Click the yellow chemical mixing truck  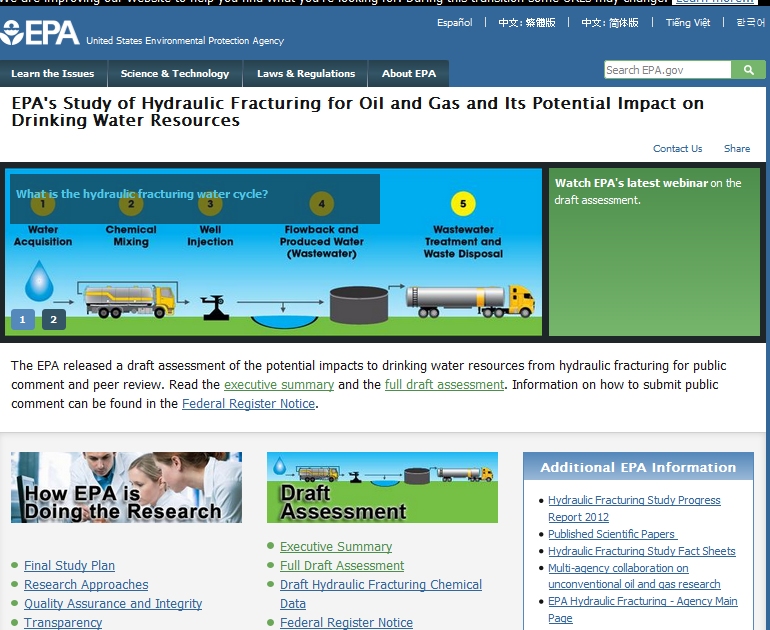pyautogui.click(x=130, y=301)
